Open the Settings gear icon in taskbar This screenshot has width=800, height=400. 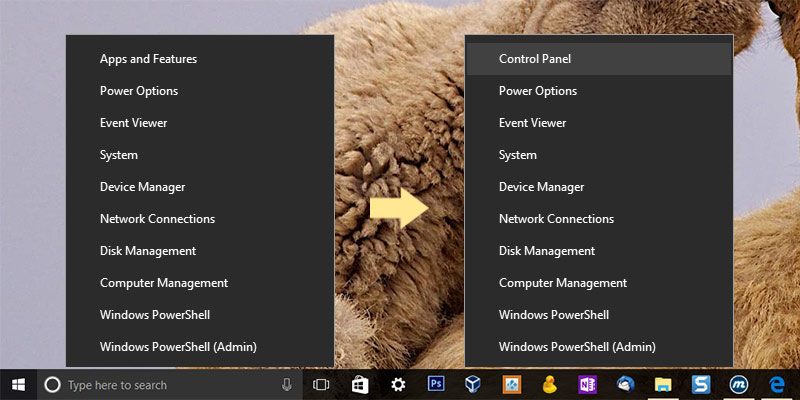pyautogui.click(x=398, y=385)
